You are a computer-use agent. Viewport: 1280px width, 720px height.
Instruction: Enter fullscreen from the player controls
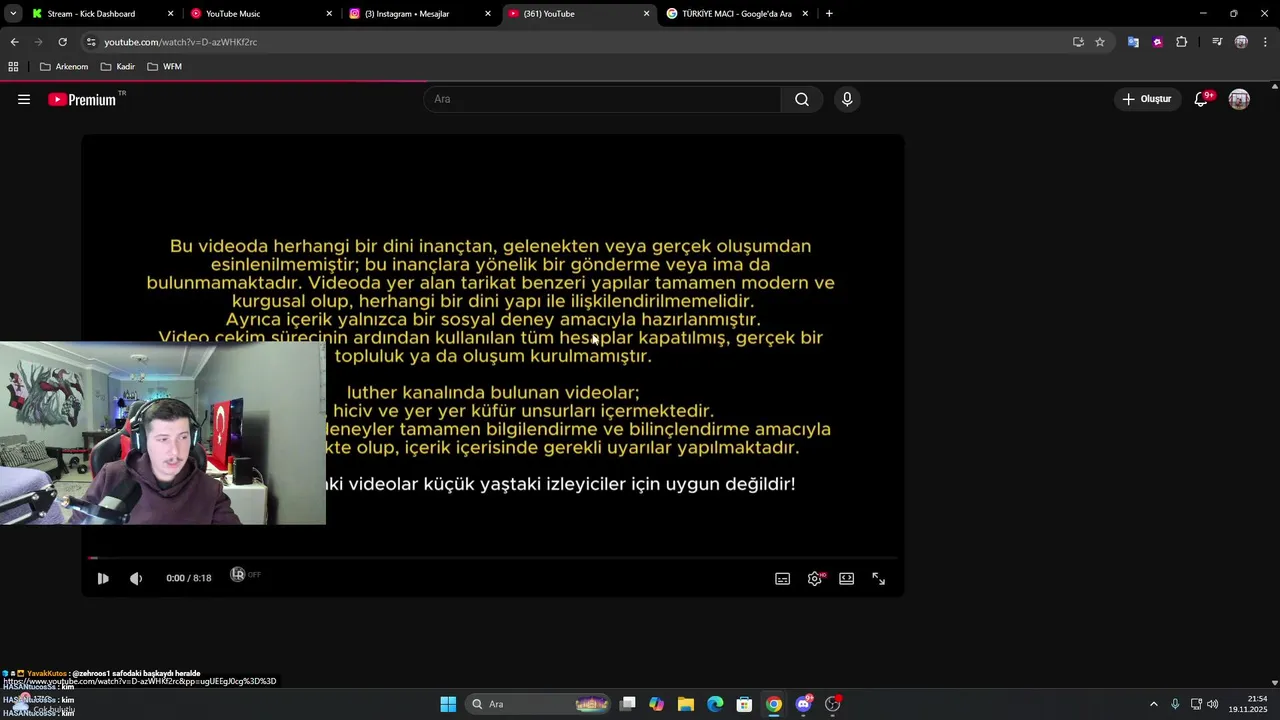click(879, 579)
